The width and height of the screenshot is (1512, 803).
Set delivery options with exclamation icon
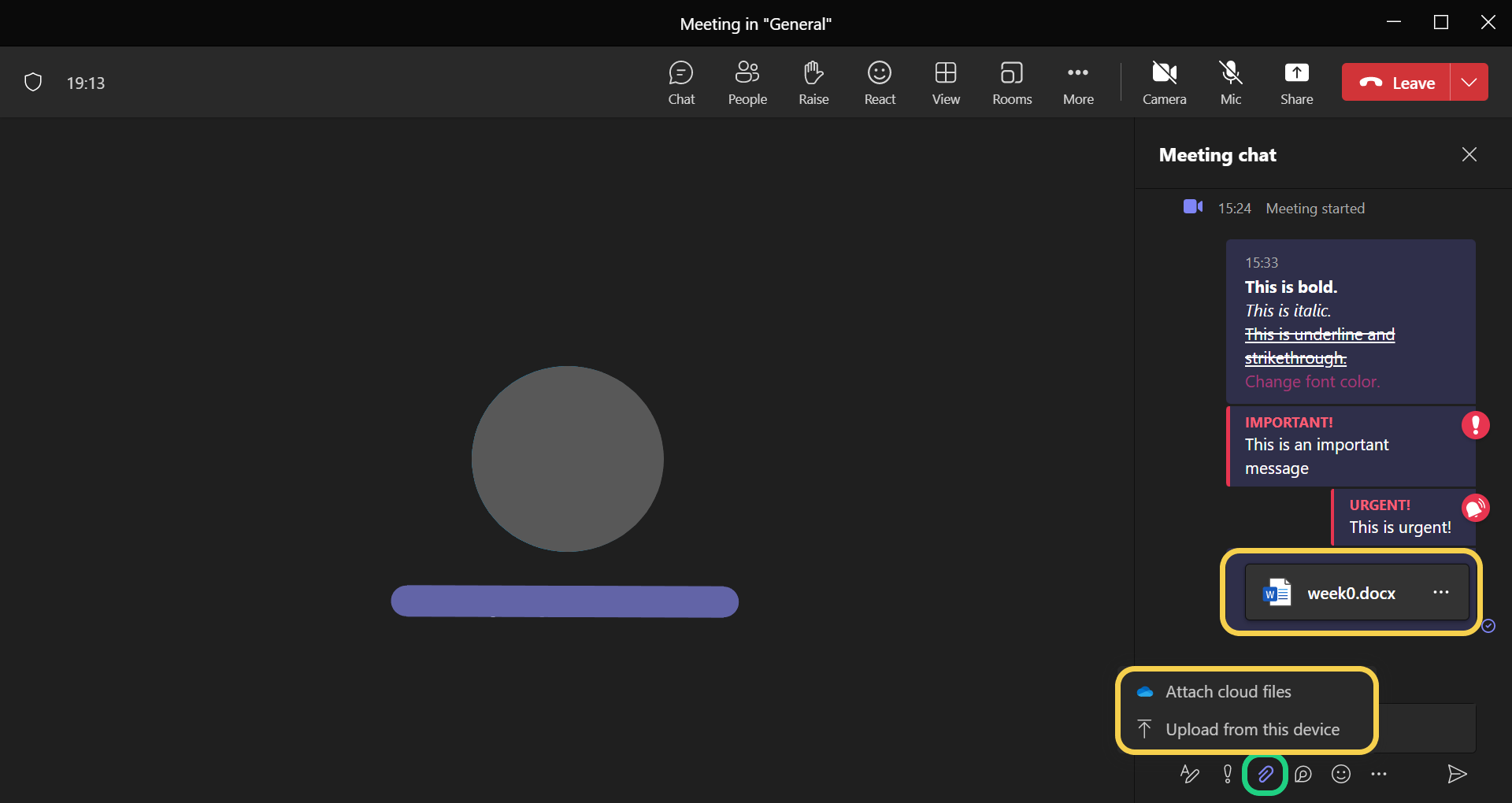point(1227,774)
